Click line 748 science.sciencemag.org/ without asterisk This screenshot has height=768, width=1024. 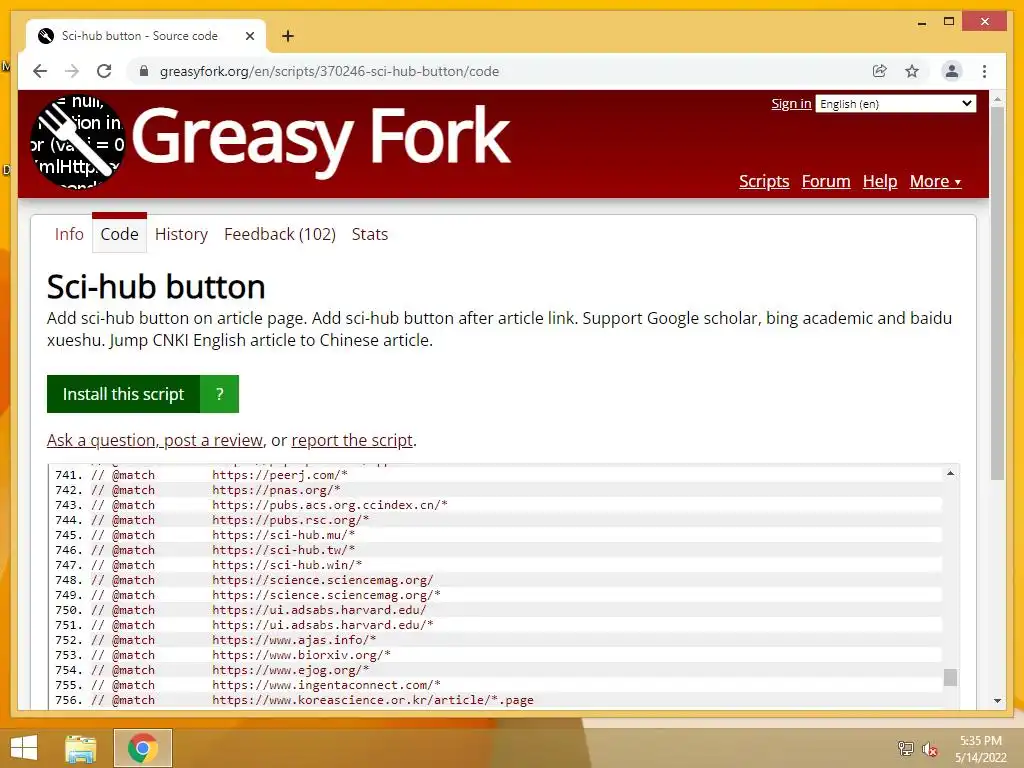323,580
